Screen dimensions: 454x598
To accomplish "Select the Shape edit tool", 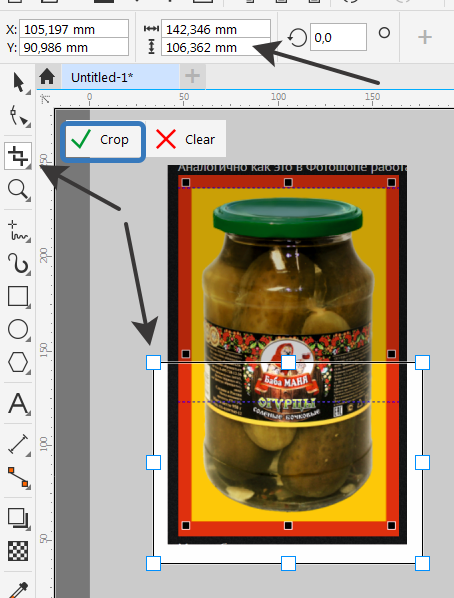I will [18, 116].
